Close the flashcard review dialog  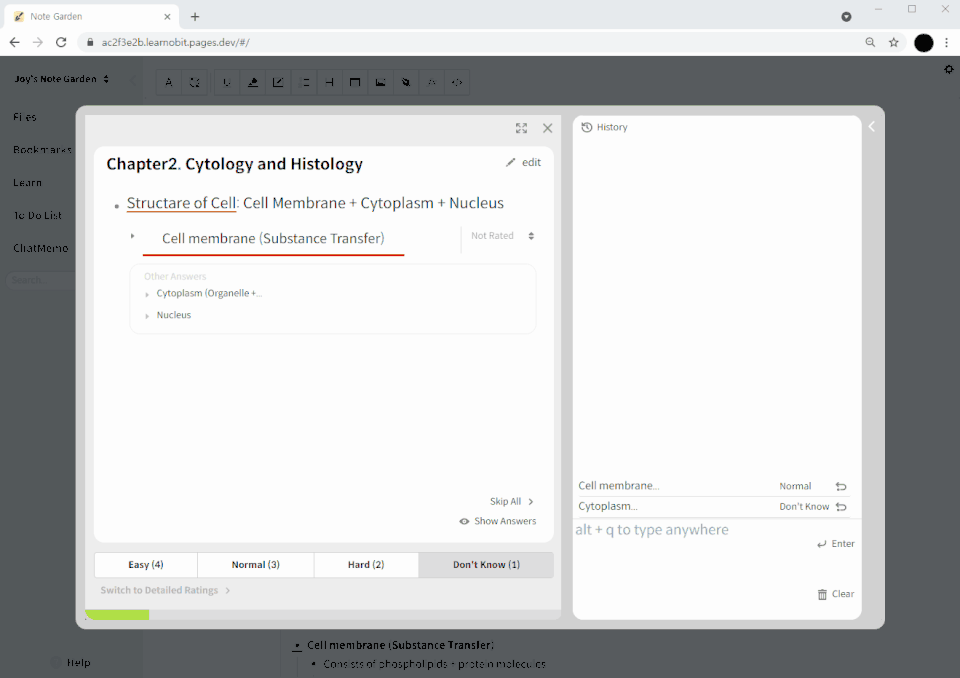click(547, 128)
